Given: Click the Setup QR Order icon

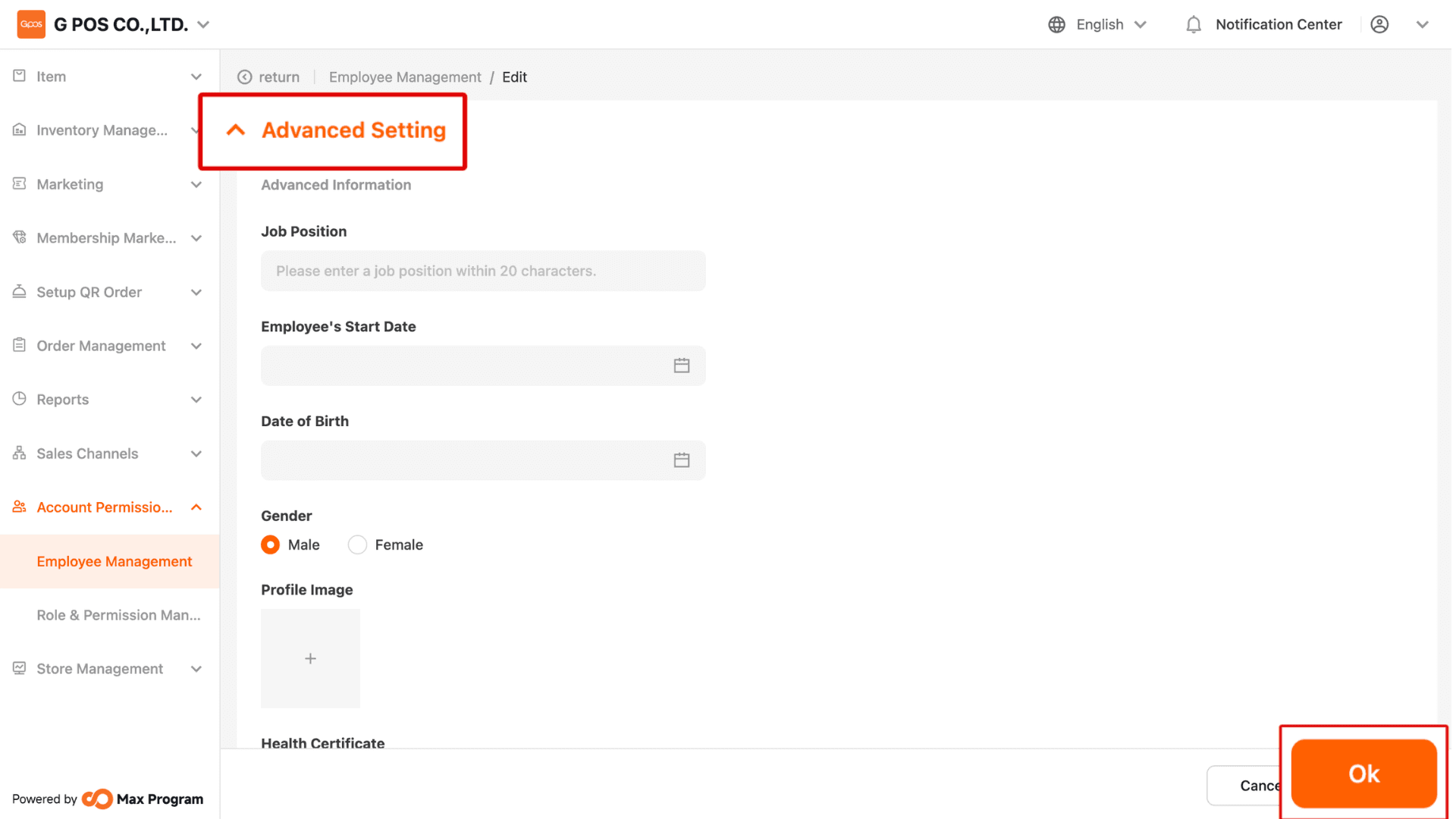Looking at the screenshot, I should coord(20,291).
